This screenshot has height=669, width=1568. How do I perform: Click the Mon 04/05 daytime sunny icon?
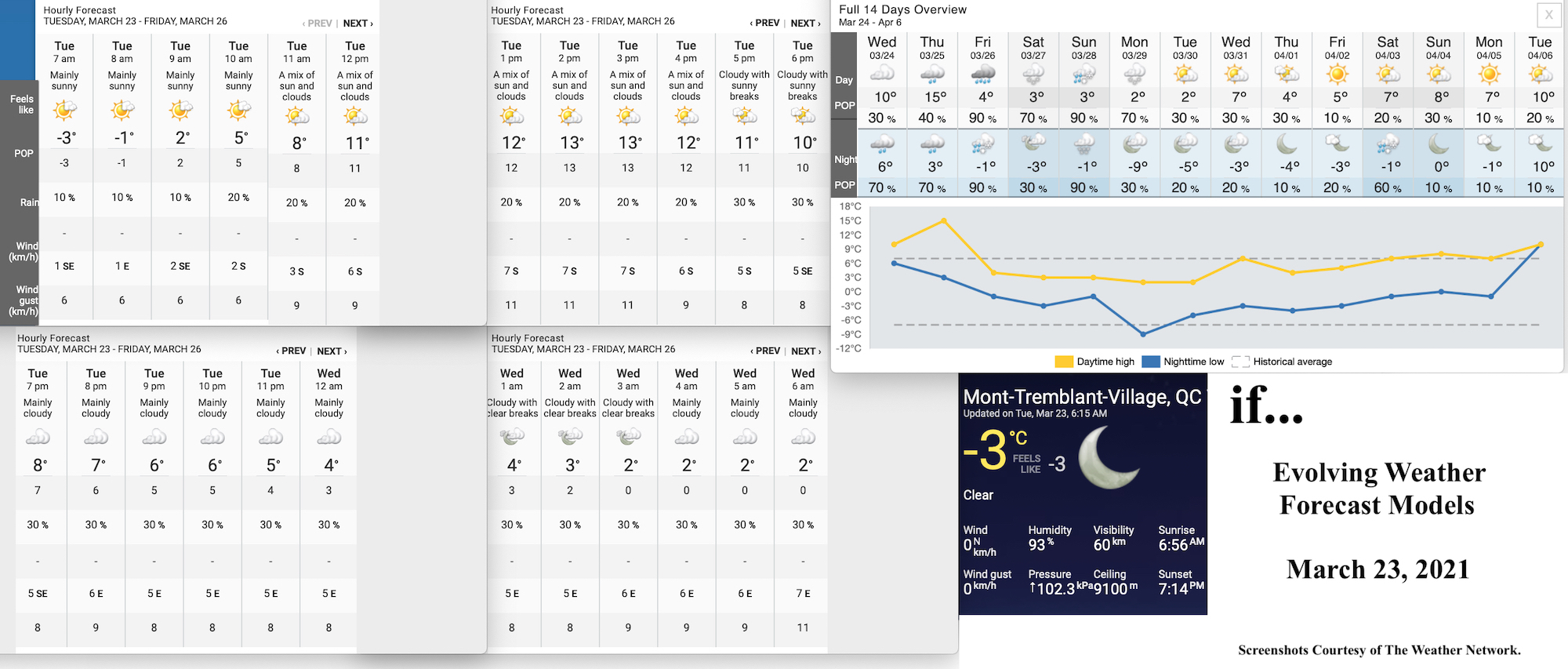1489,75
